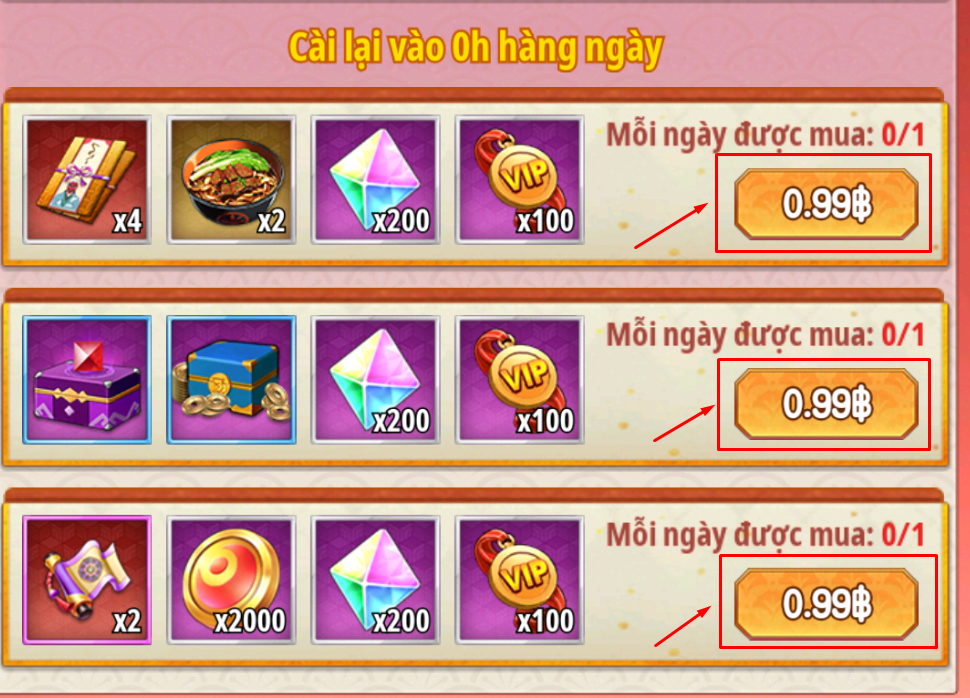The width and height of the screenshot is (970, 698).
Task: Select the blue coin treasure chest icon
Action: click(231, 380)
